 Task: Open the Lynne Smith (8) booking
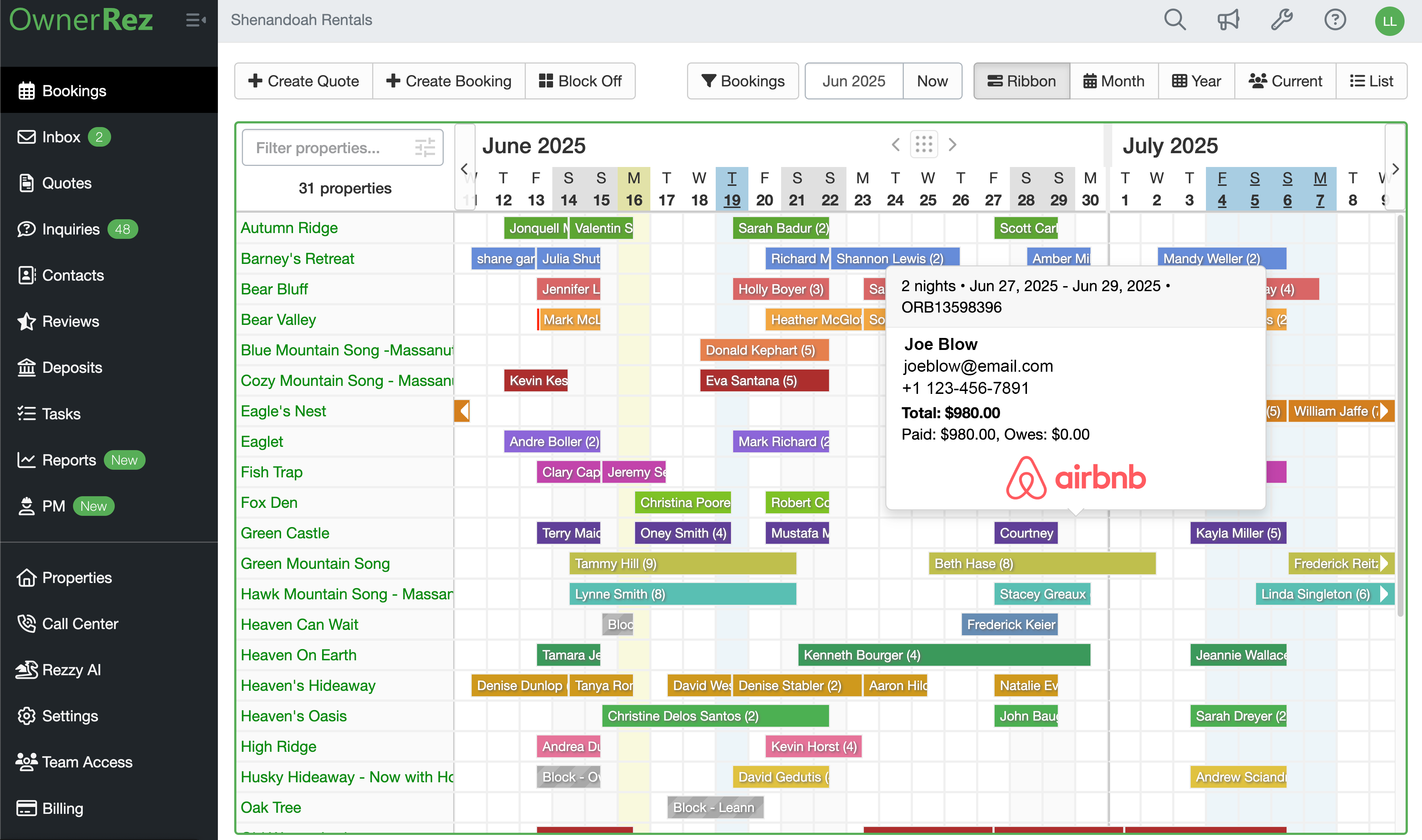pyautogui.click(x=683, y=594)
